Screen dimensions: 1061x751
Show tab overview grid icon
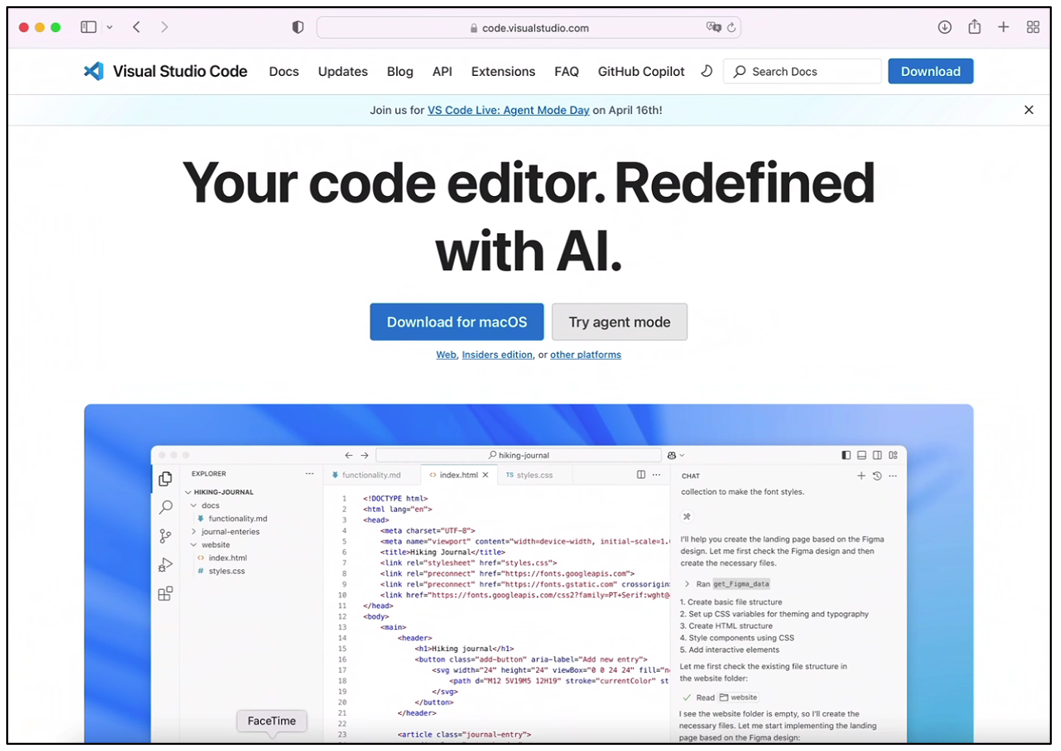click(x=1033, y=27)
